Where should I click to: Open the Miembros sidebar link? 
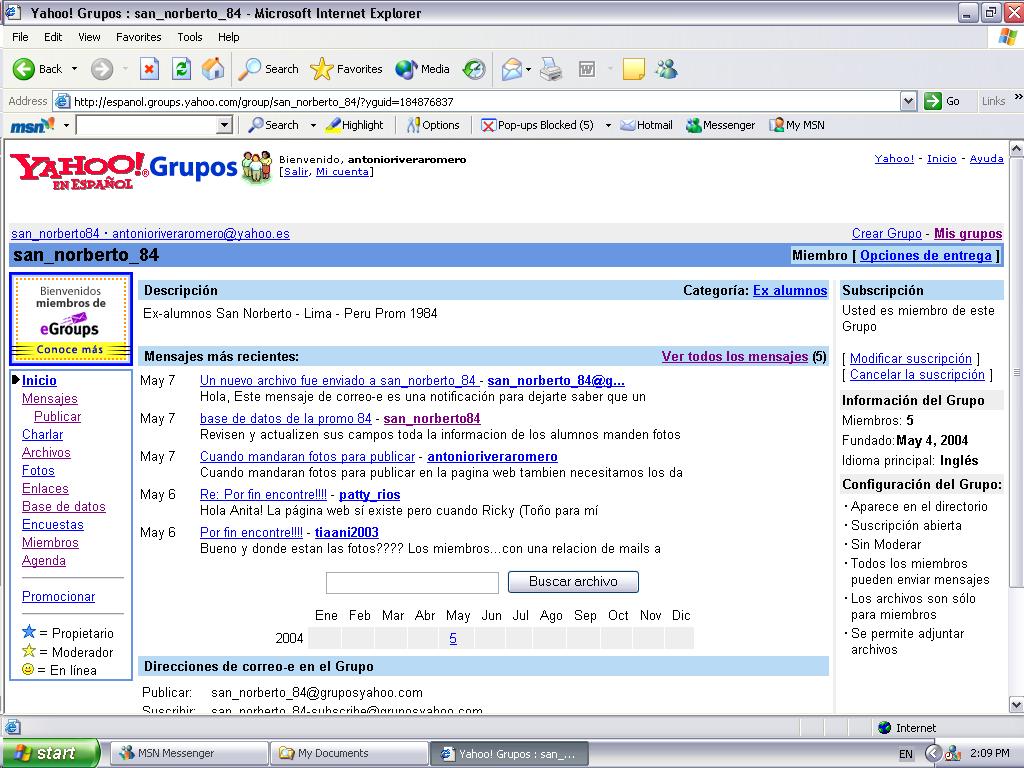[50, 542]
